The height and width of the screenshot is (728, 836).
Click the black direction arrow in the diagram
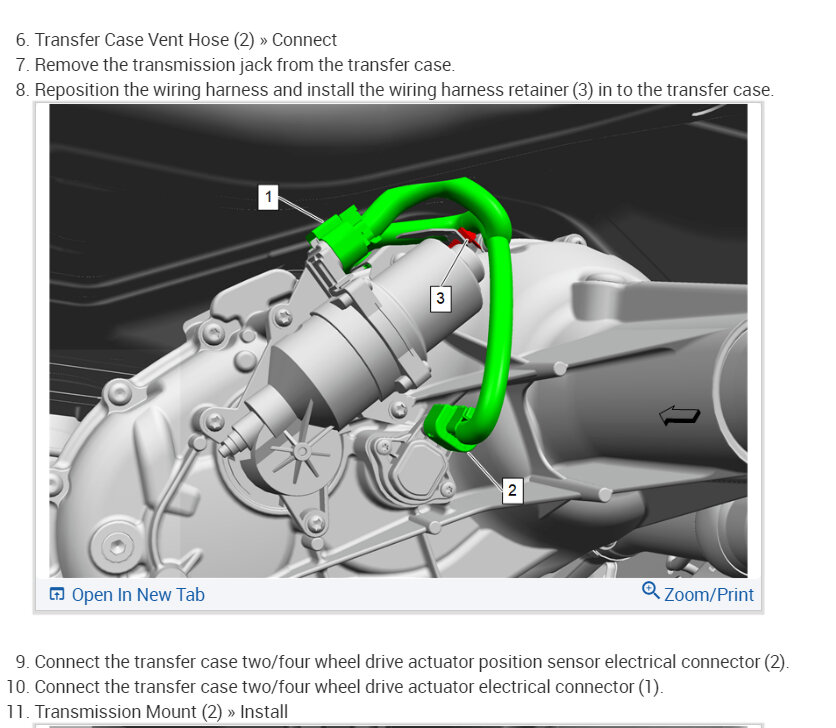(679, 415)
